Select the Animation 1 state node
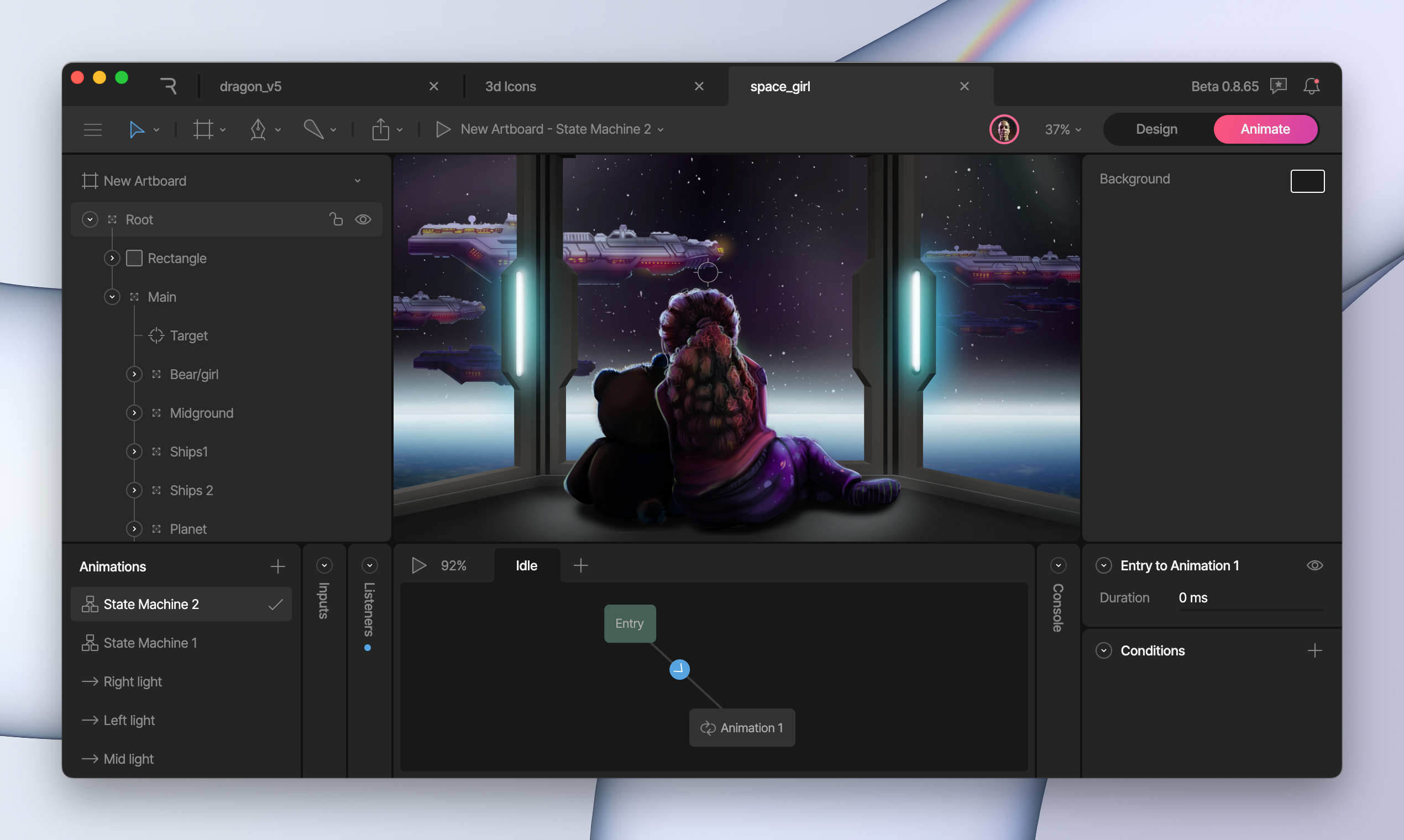The height and width of the screenshot is (840, 1404). pos(742,728)
